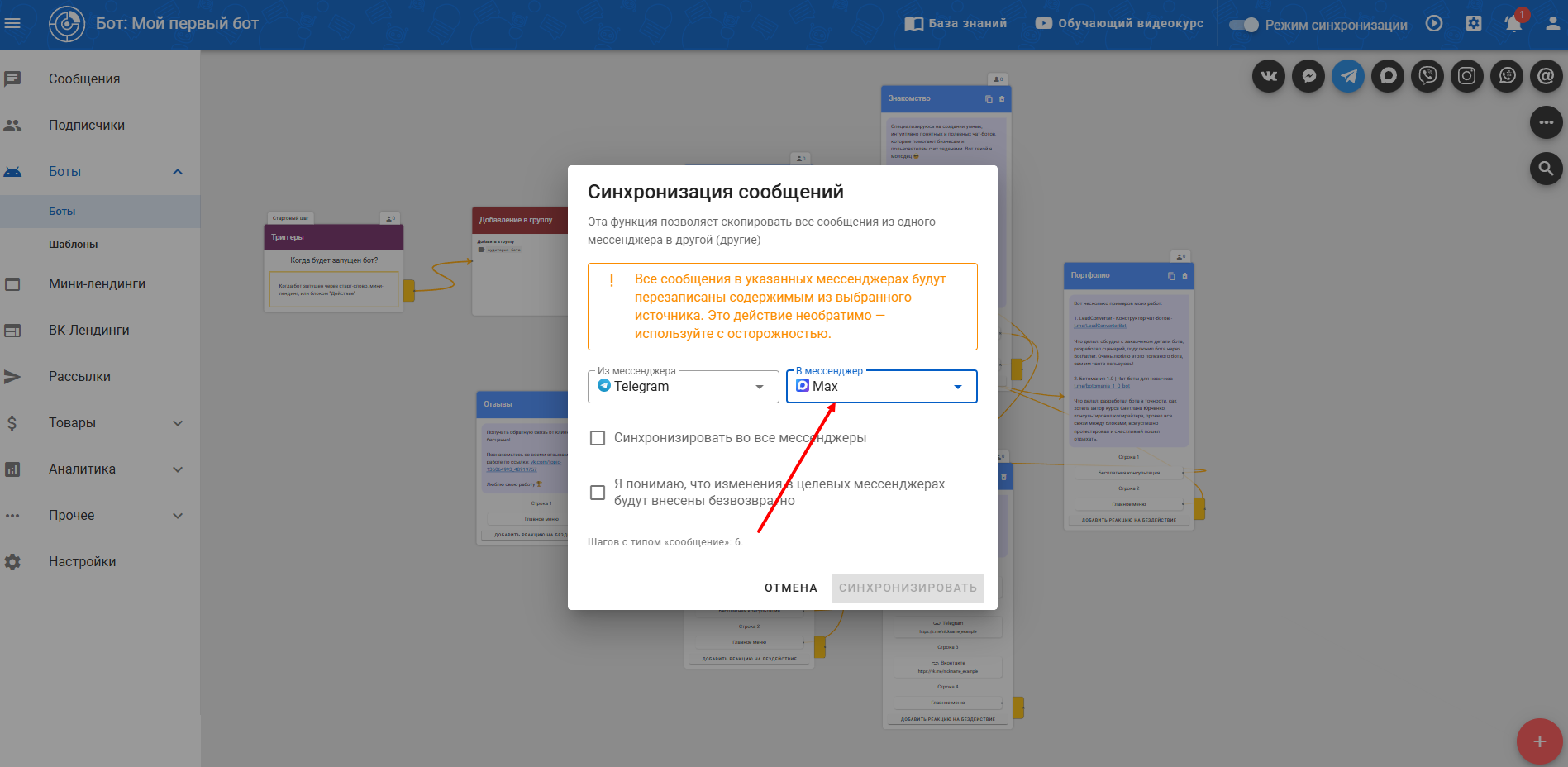Viewport: 1568px width, 767px height.
Task: Open the hamburger menu in header
Action: coord(13,24)
